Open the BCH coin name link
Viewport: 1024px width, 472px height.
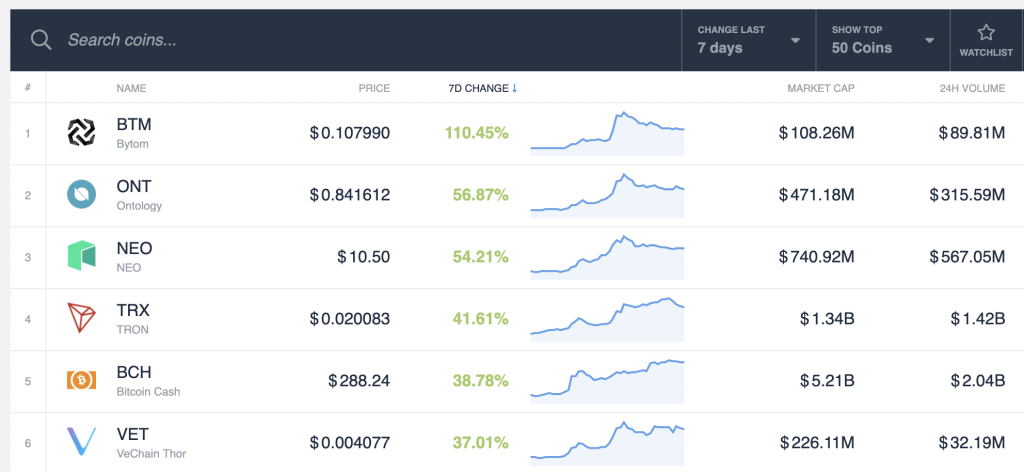[x=134, y=372]
